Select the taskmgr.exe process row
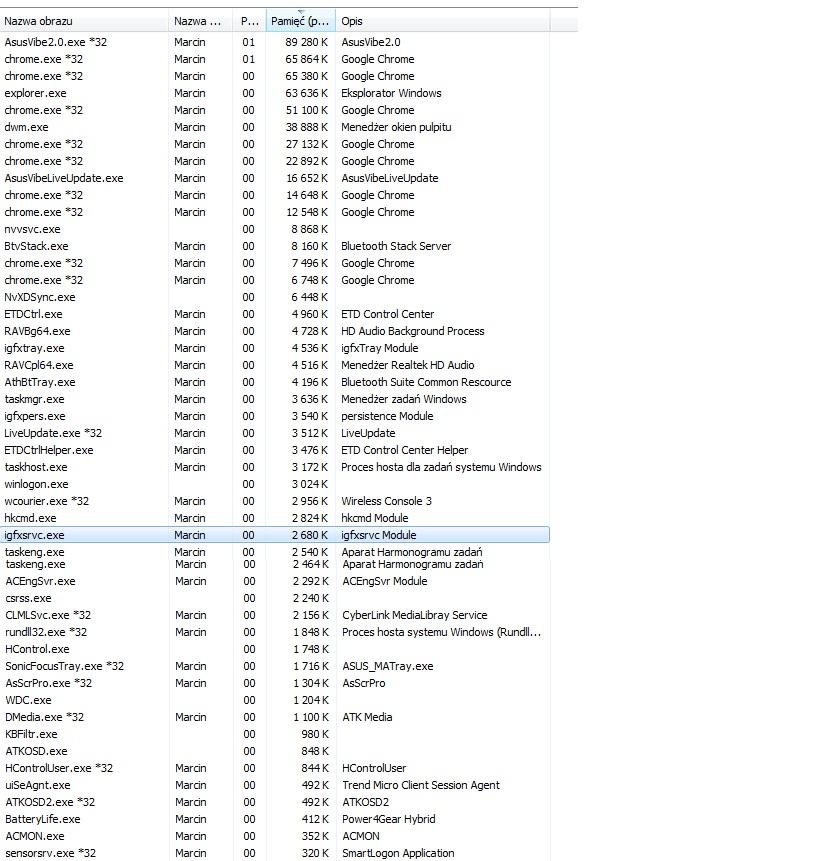This screenshot has width=819, height=861. [x=274, y=400]
